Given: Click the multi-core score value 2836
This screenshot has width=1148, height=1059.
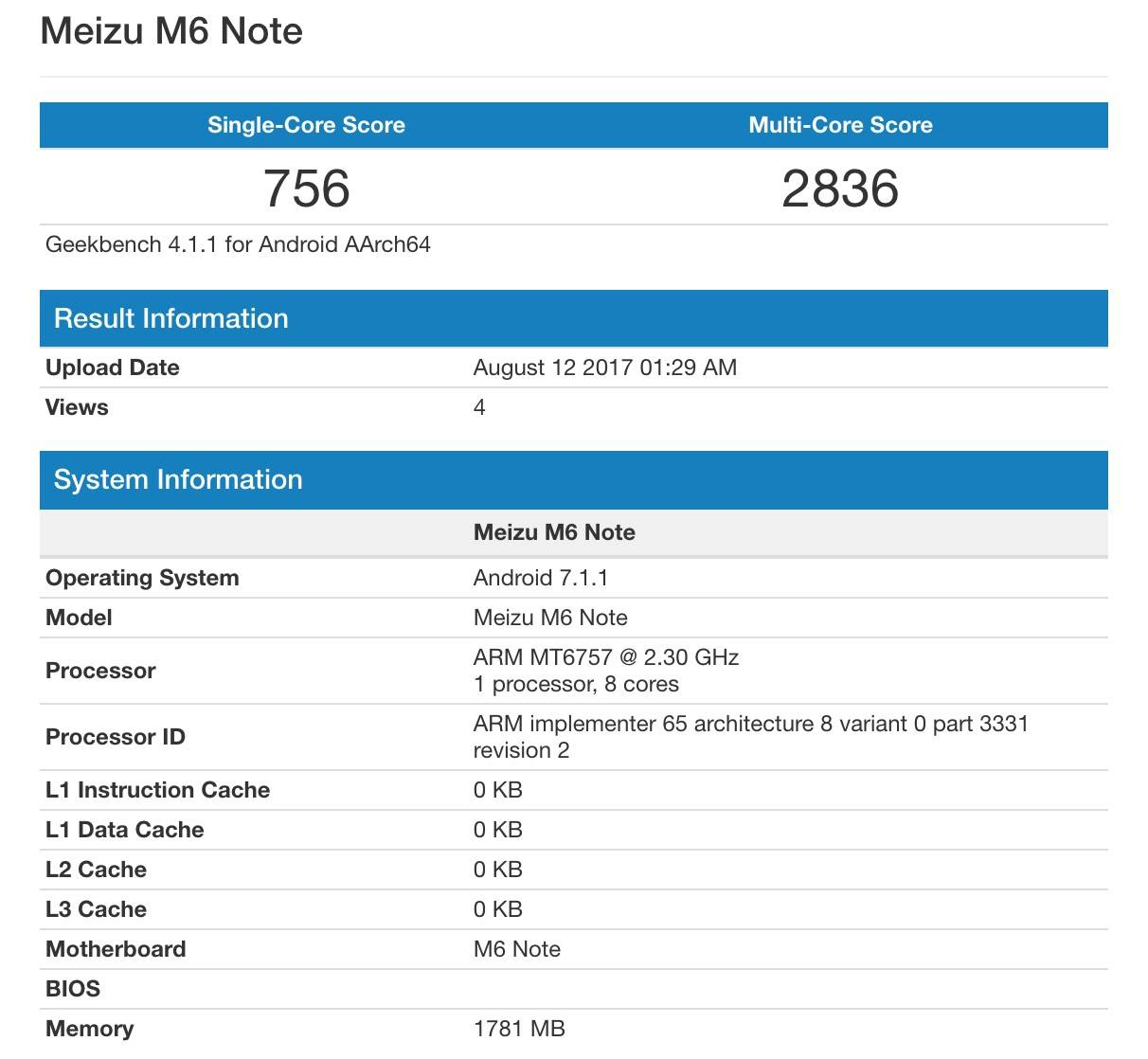Looking at the screenshot, I should click(840, 188).
